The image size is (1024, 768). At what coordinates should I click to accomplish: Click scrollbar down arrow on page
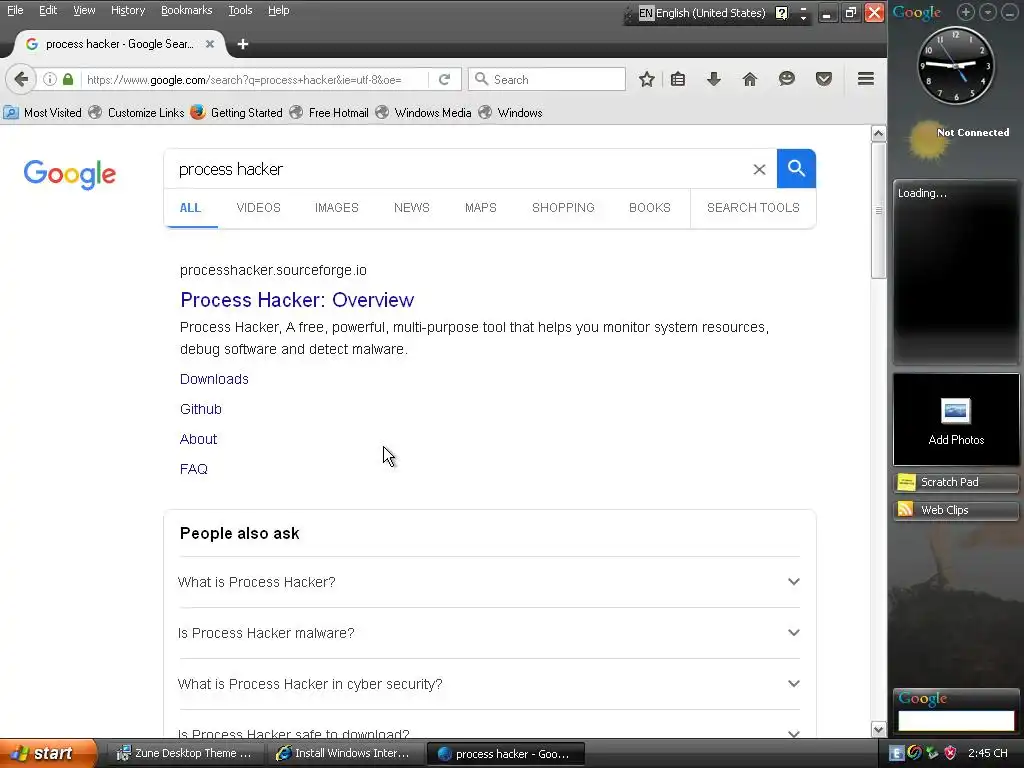(878, 729)
